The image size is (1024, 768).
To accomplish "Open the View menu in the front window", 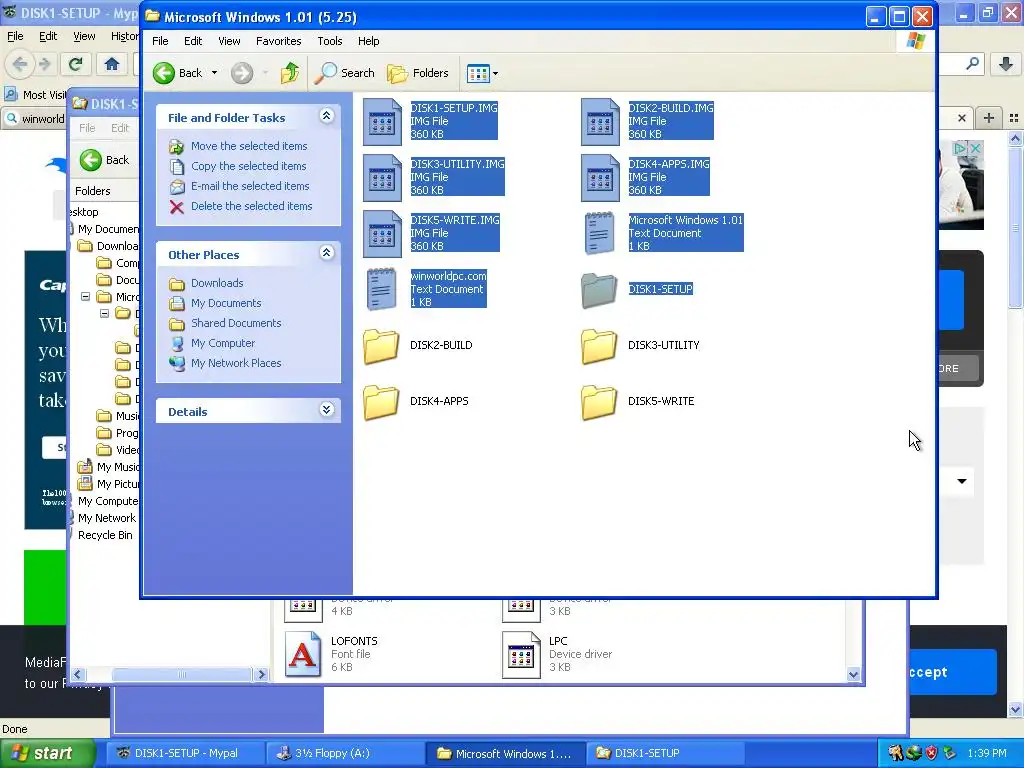I will tap(229, 41).
